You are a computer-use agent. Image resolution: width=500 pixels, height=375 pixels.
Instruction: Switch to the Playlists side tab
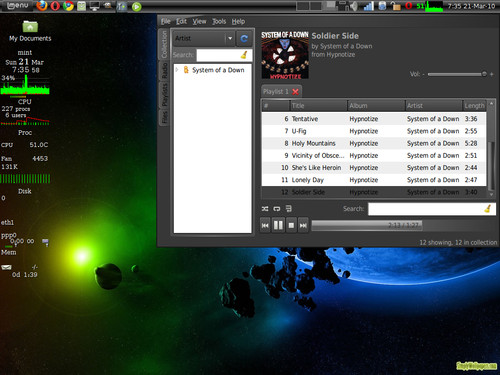point(164,95)
